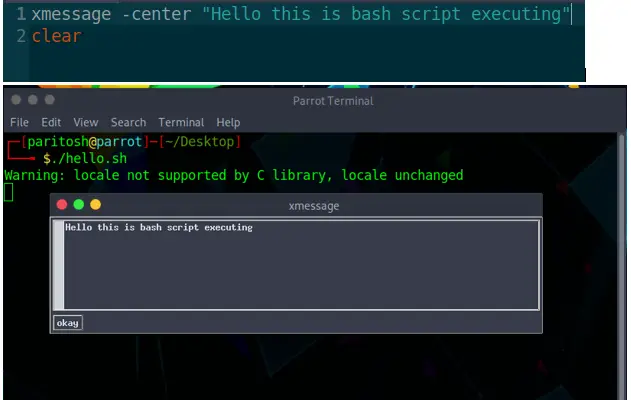Open the Search menu
The height and width of the screenshot is (400, 631).
click(128, 122)
